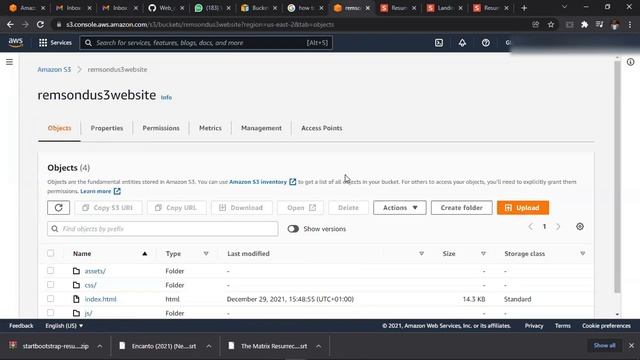
Task: Expand The Matrix srt download options
Action: [x=318, y=346]
